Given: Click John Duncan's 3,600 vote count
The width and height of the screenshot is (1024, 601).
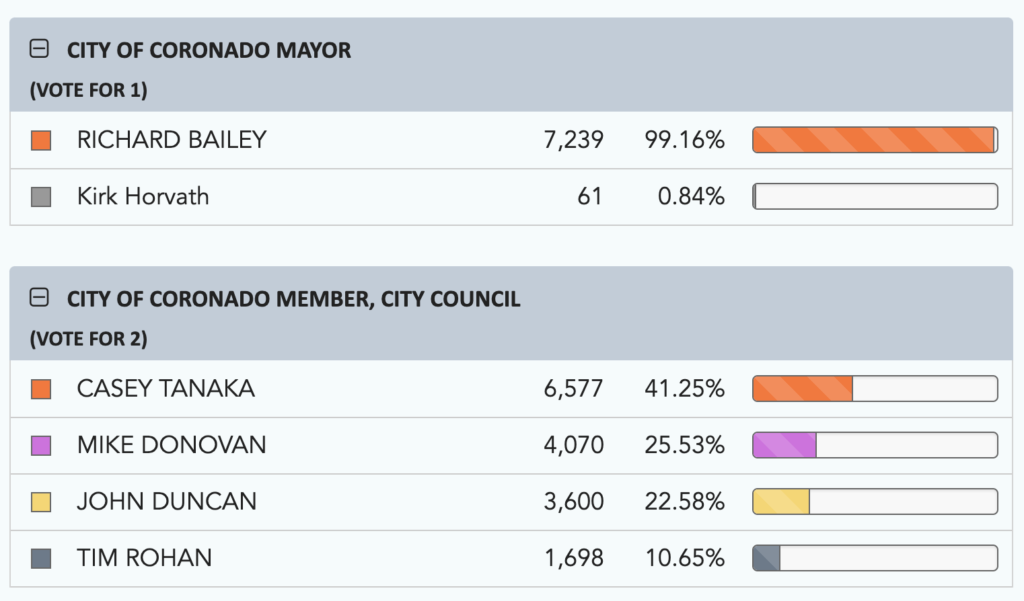Looking at the screenshot, I should coord(573,501).
